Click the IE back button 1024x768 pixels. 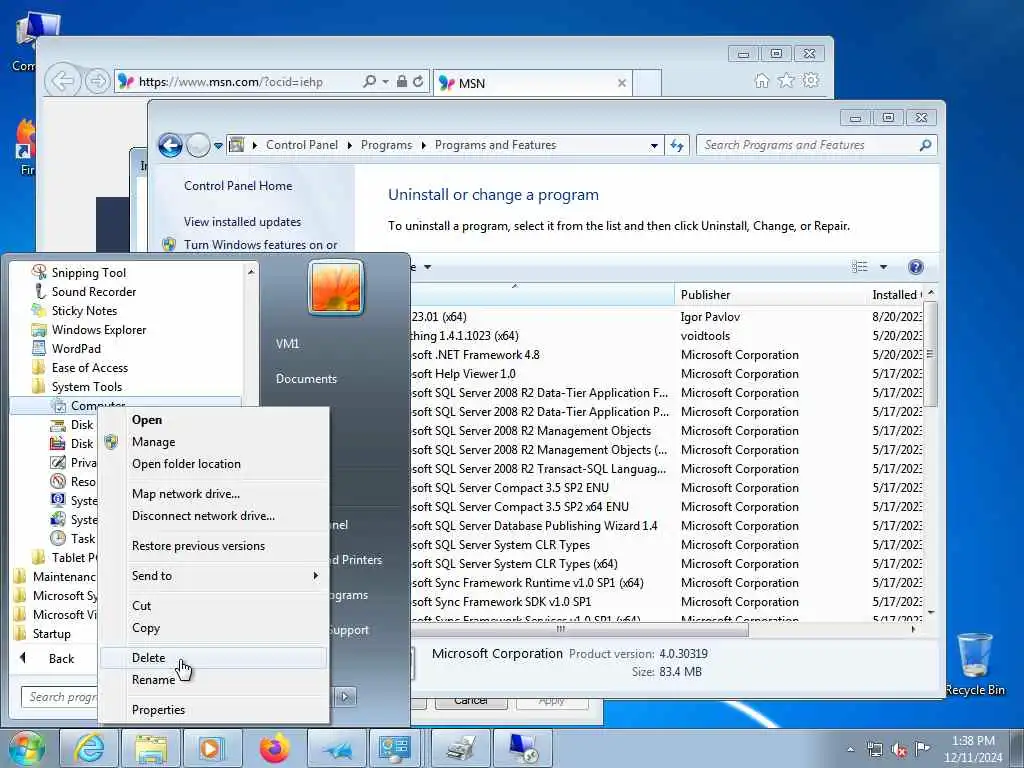[x=63, y=82]
